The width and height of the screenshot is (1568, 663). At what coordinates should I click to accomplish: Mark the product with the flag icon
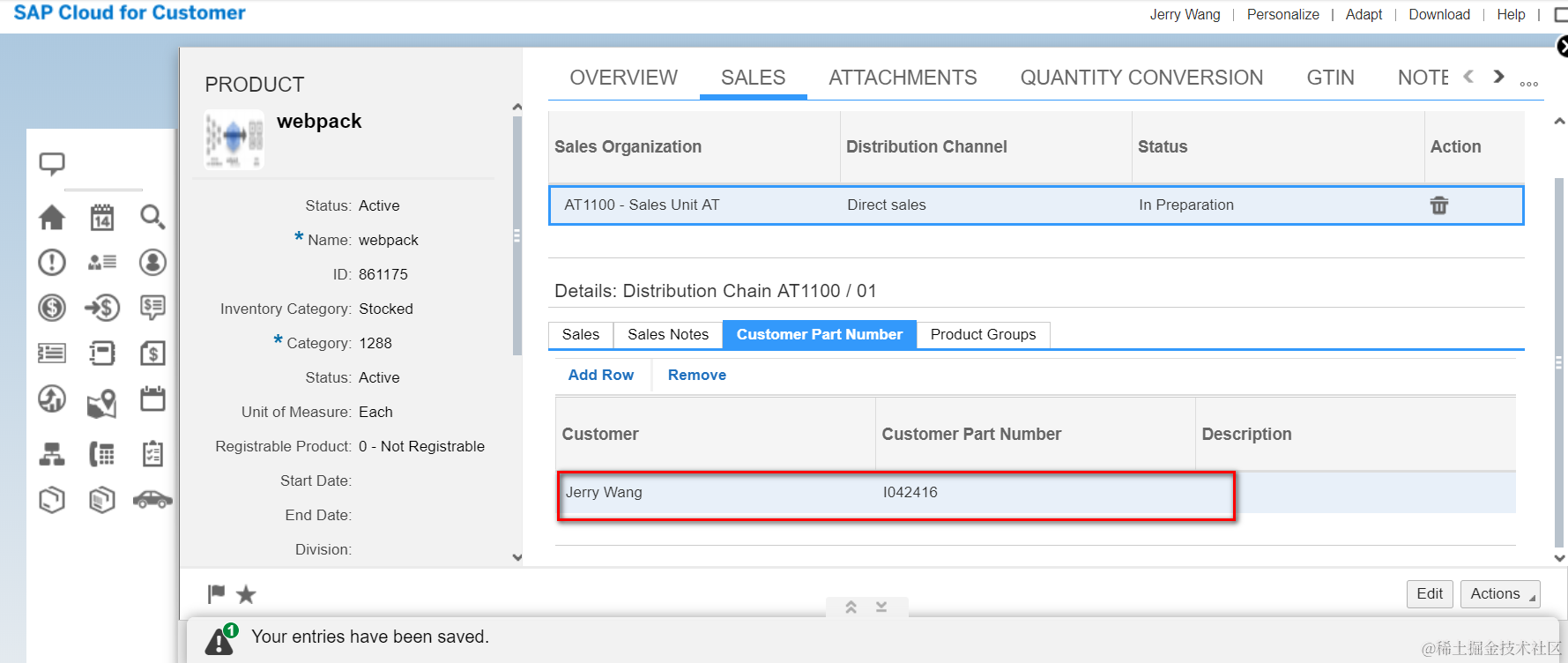click(216, 594)
